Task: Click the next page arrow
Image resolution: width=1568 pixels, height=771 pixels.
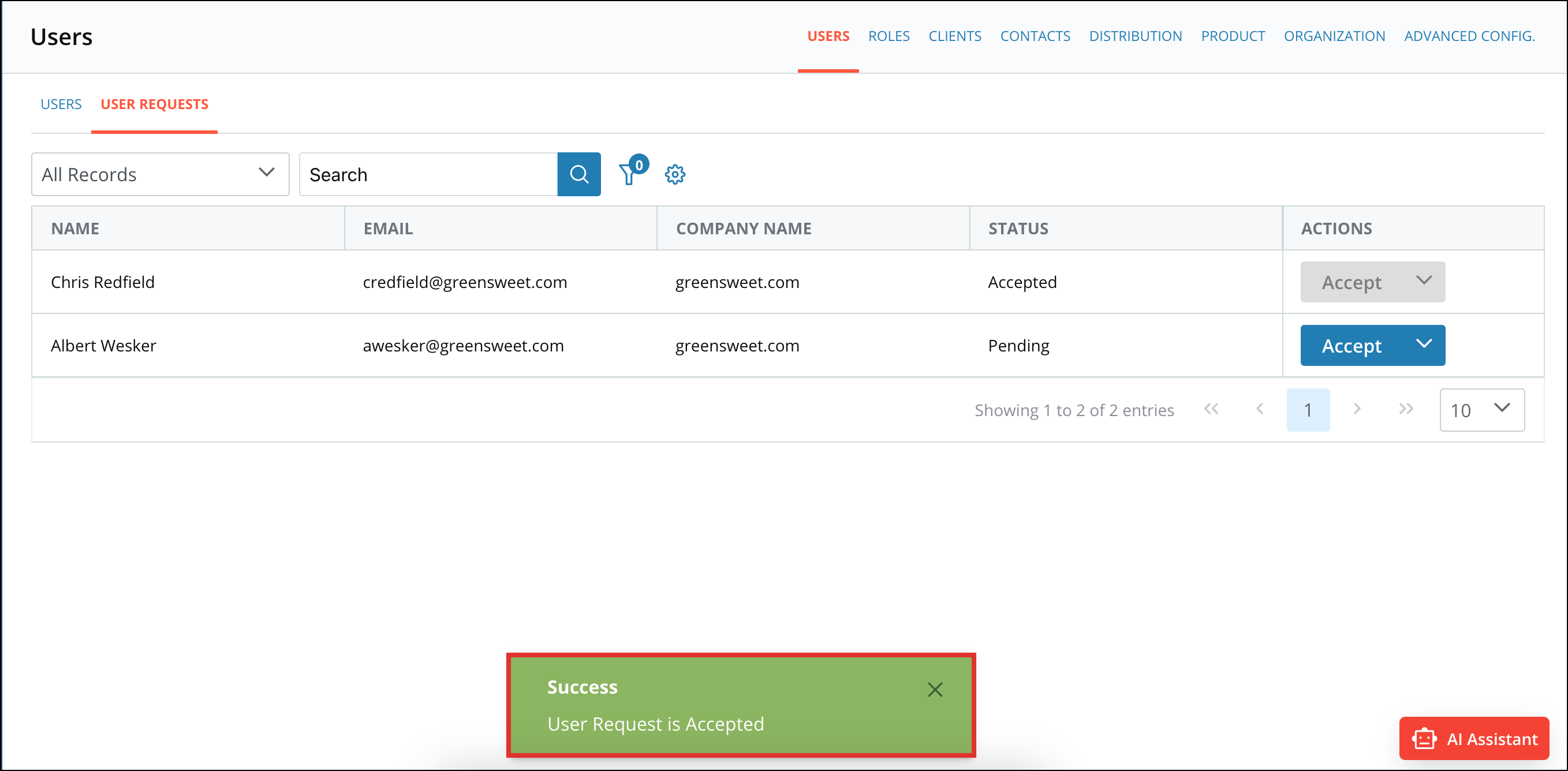Action: 1357,410
